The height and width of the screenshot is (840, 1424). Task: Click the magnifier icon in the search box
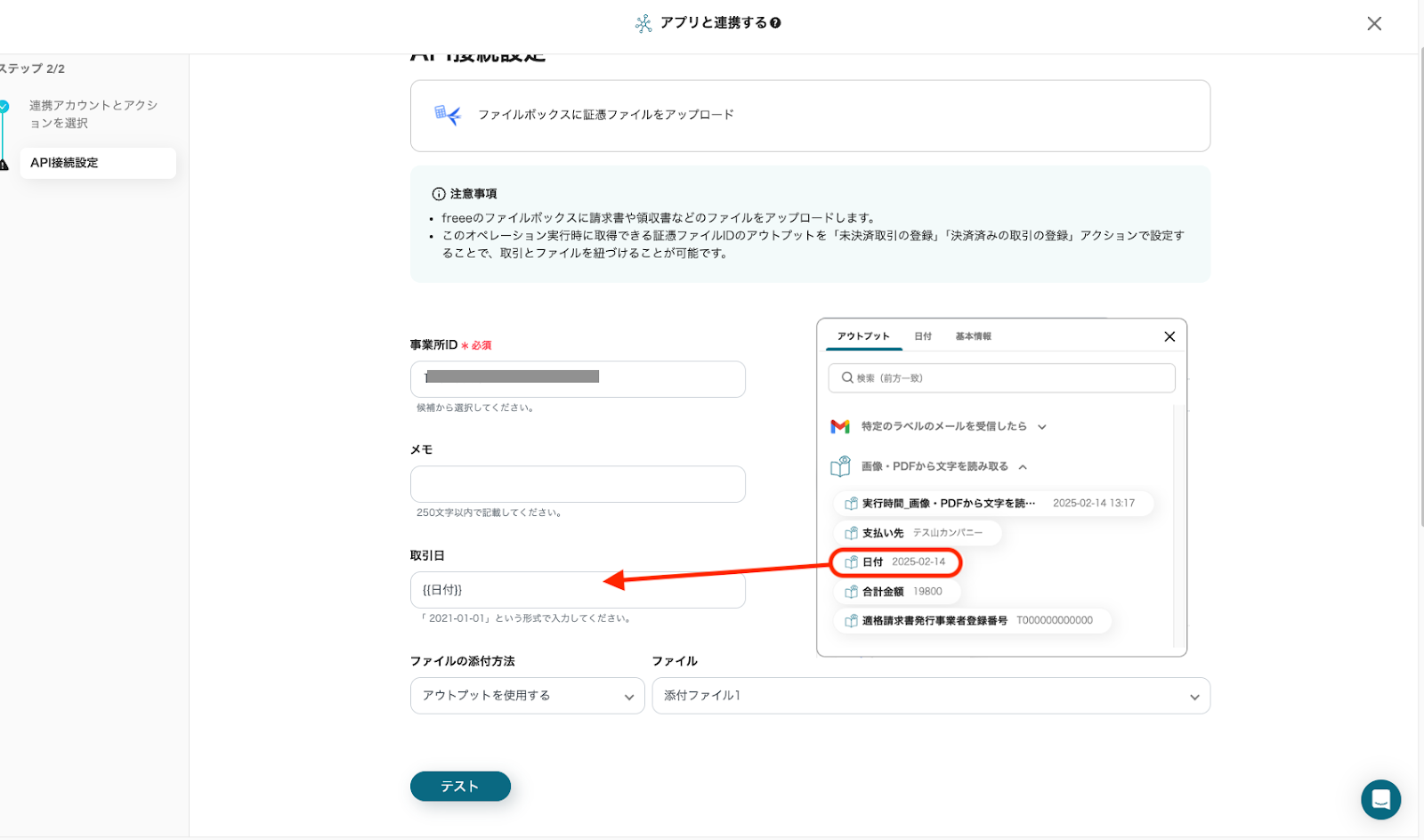pos(847,378)
